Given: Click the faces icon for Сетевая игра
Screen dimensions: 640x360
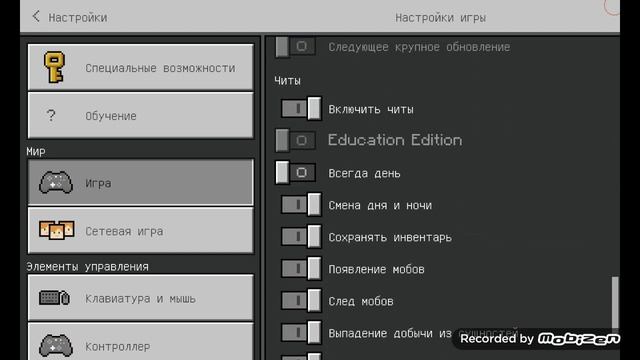Looking at the screenshot, I should [x=57, y=230].
